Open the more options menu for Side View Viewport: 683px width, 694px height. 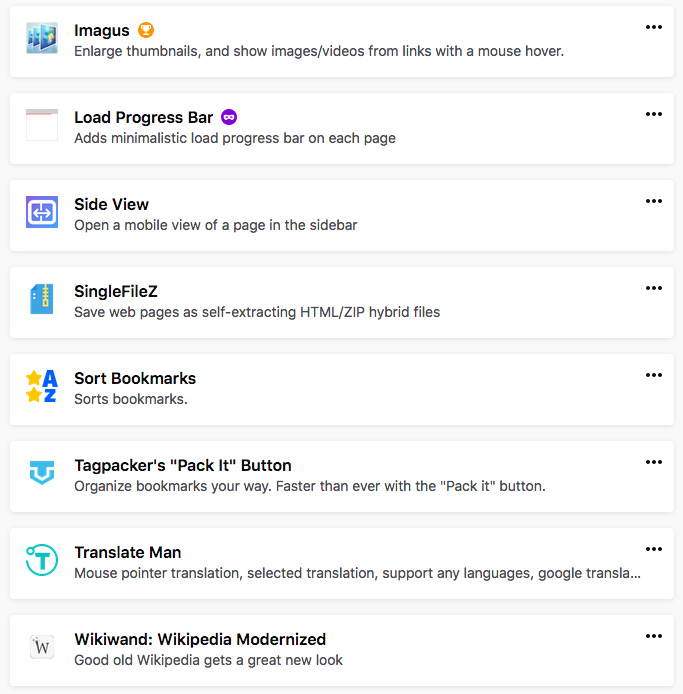coord(654,202)
